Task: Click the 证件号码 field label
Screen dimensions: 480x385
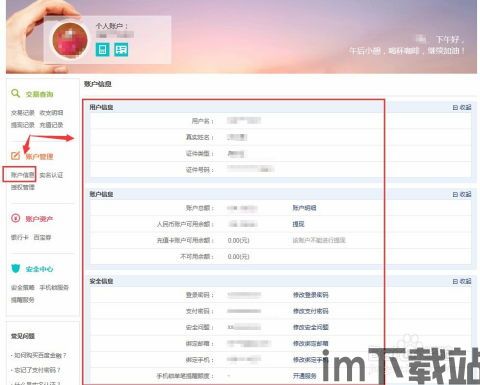Action: 200,170
